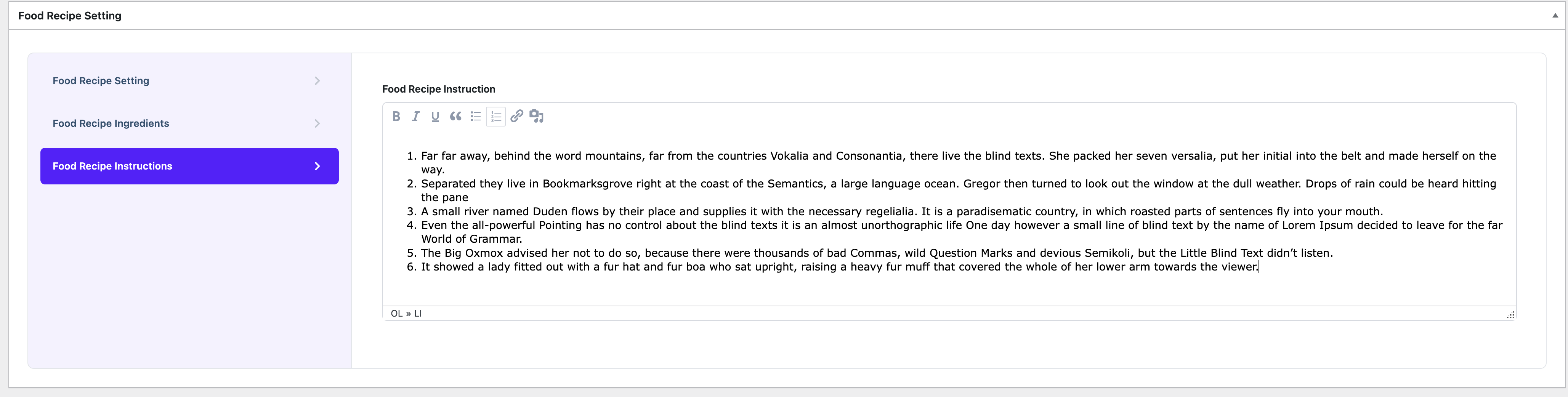Apply italic formatting
Screen dimensions: 1568x397
[x=416, y=116]
